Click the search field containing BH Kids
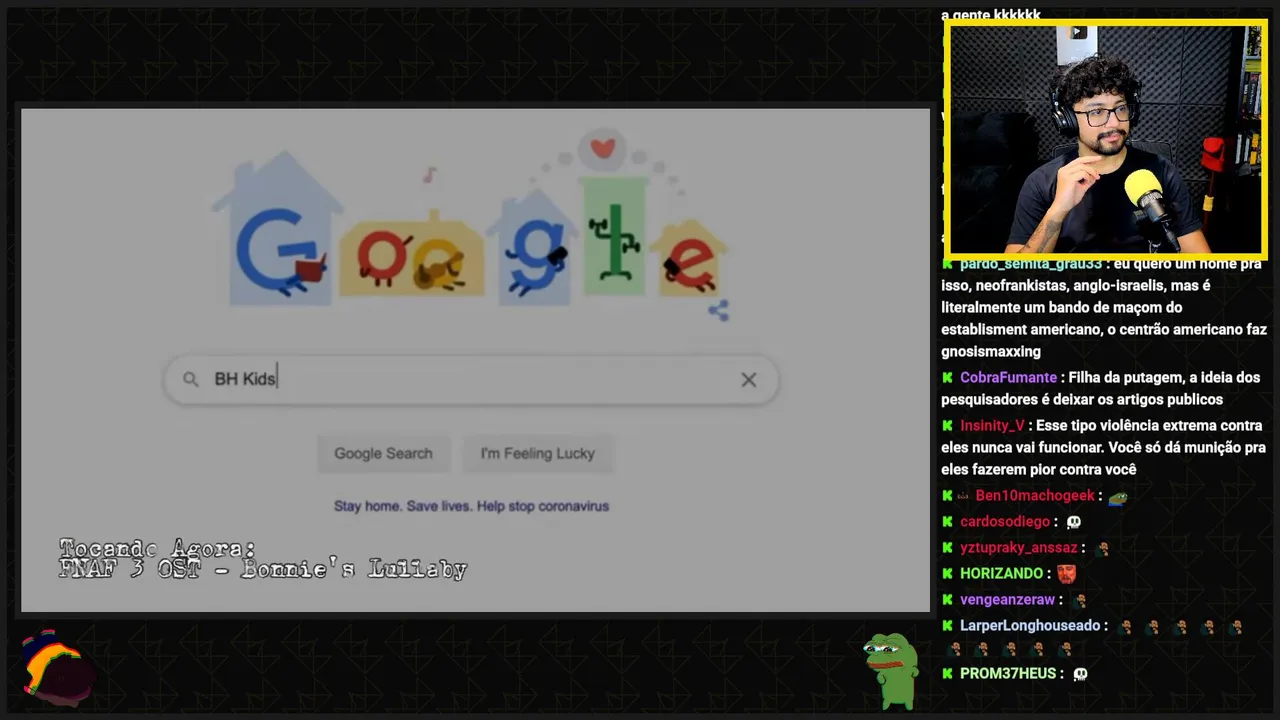The height and width of the screenshot is (720, 1280). point(471,380)
